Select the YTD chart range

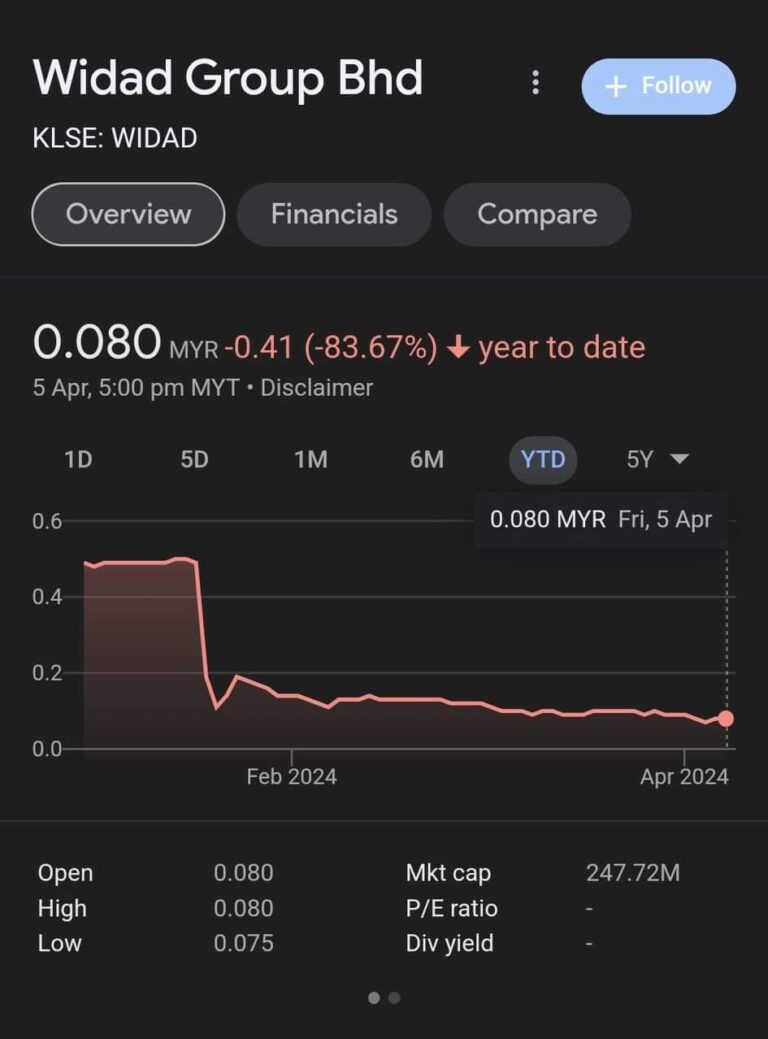[x=543, y=460]
